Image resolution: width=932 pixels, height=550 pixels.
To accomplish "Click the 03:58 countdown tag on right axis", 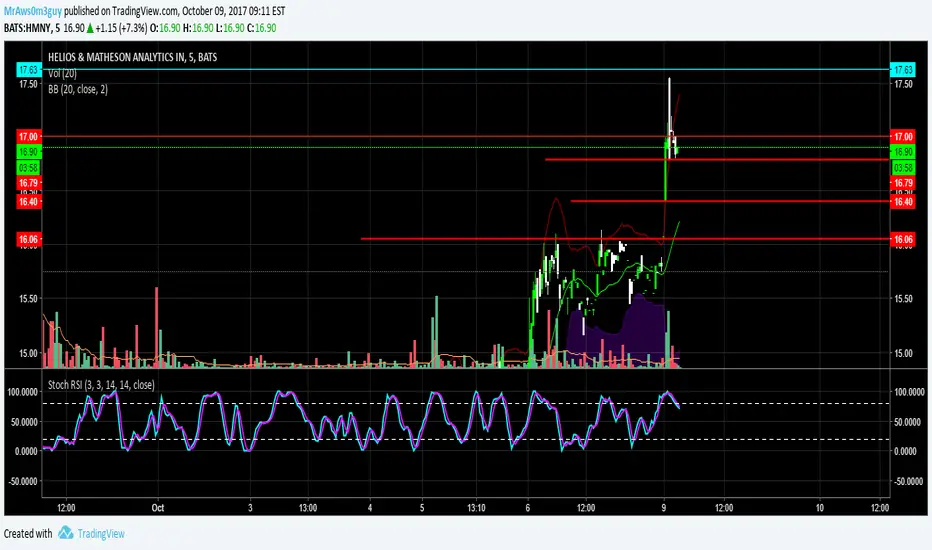I will pyautogui.click(x=903, y=168).
